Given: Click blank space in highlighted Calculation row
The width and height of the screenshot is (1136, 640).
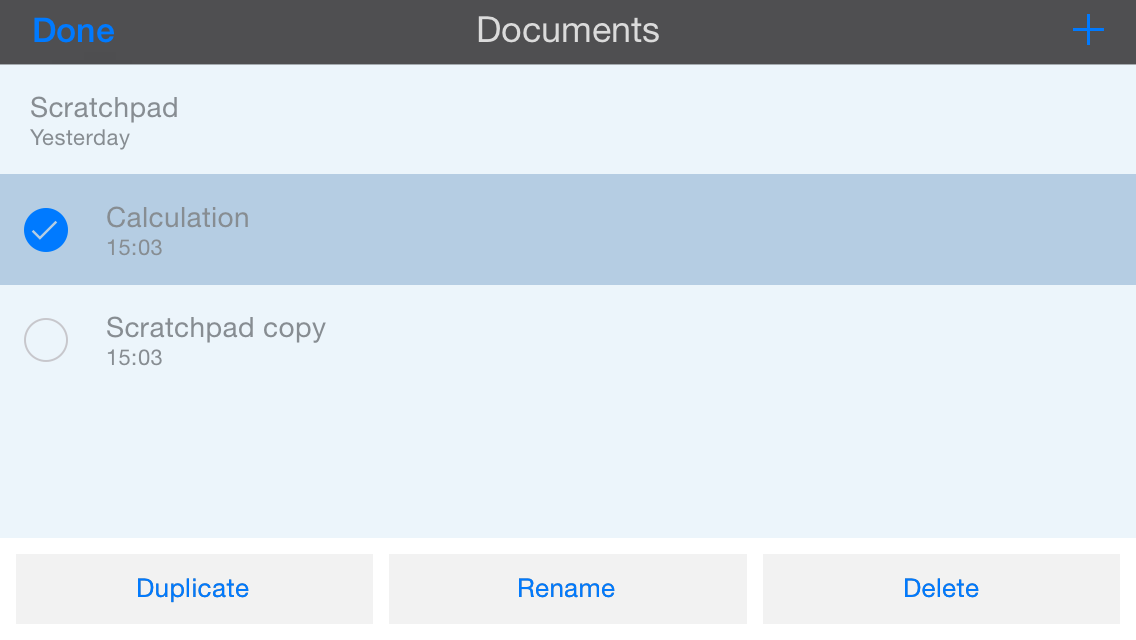Looking at the screenshot, I should [x=700, y=230].
